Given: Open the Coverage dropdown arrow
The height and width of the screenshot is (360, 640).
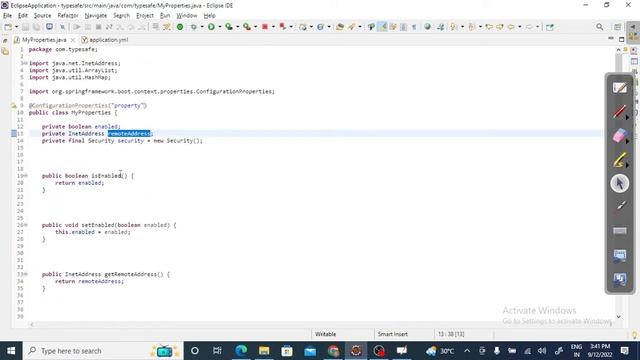Looking at the screenshot, I should 238,27.
